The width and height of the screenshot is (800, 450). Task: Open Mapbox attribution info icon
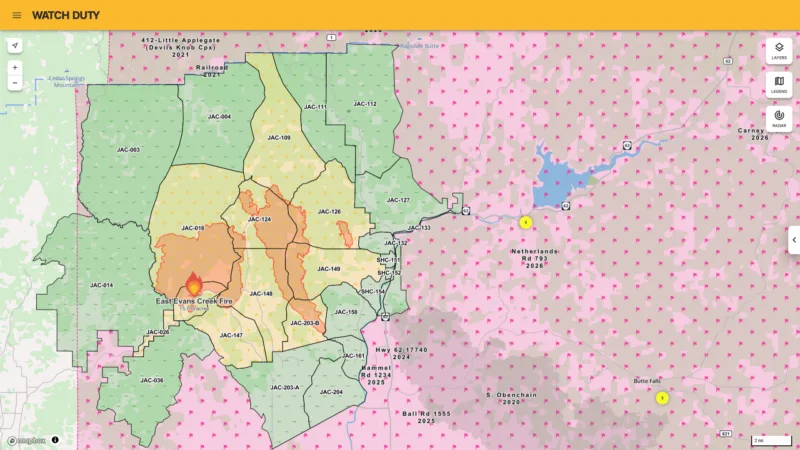(x=55, y=440)
